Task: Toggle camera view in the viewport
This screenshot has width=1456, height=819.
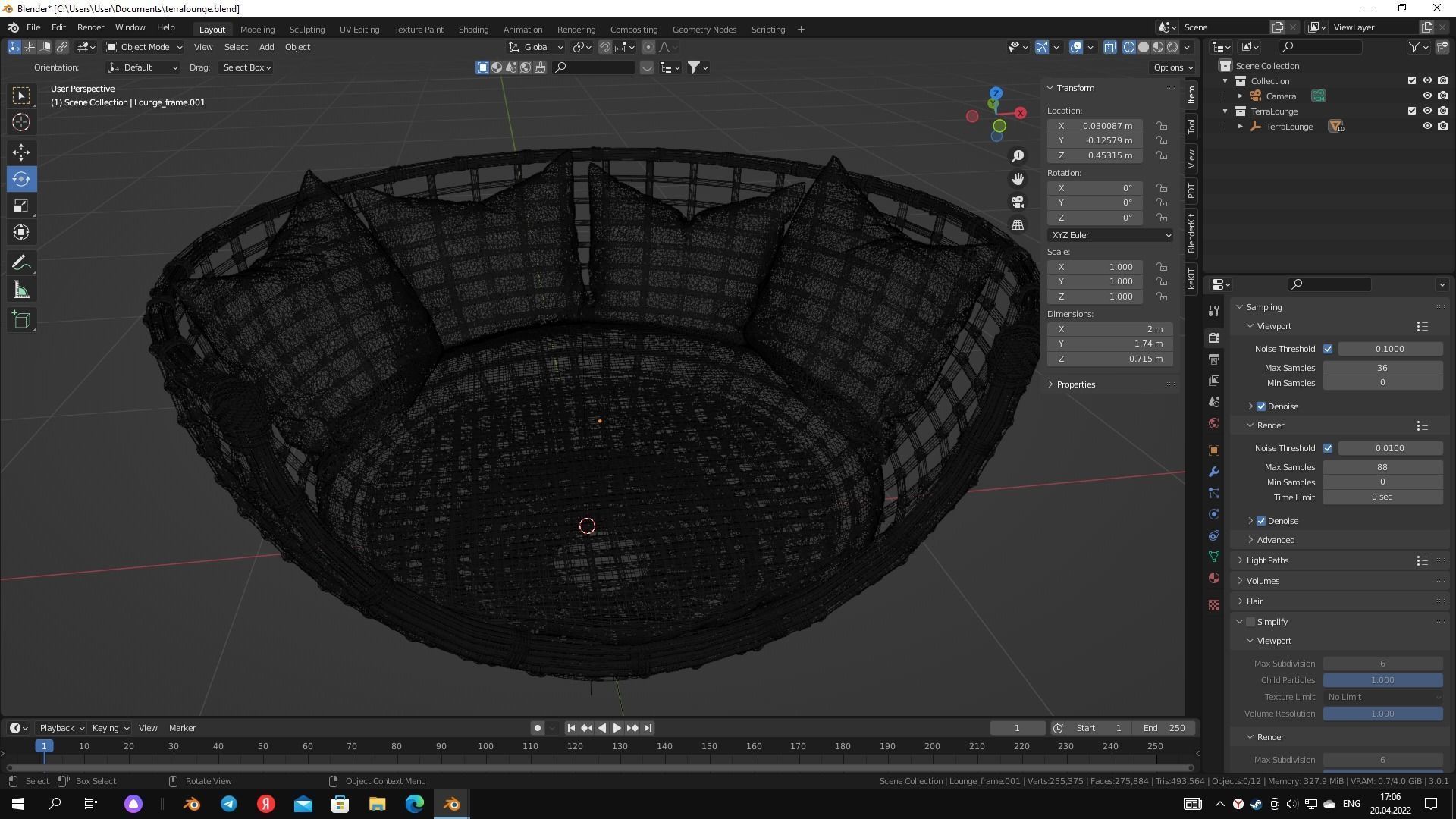Action: (1018, 202)
